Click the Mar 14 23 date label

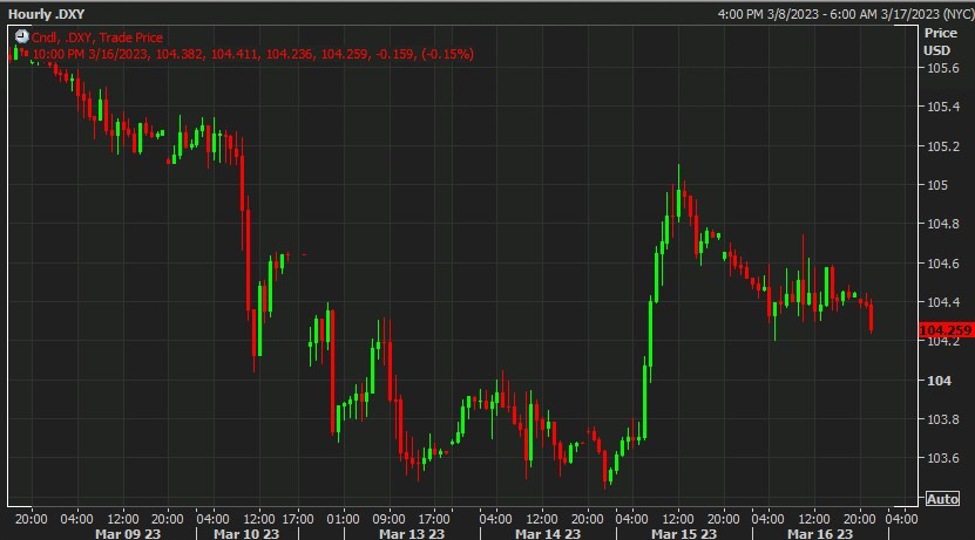click(x=548, y=534)
